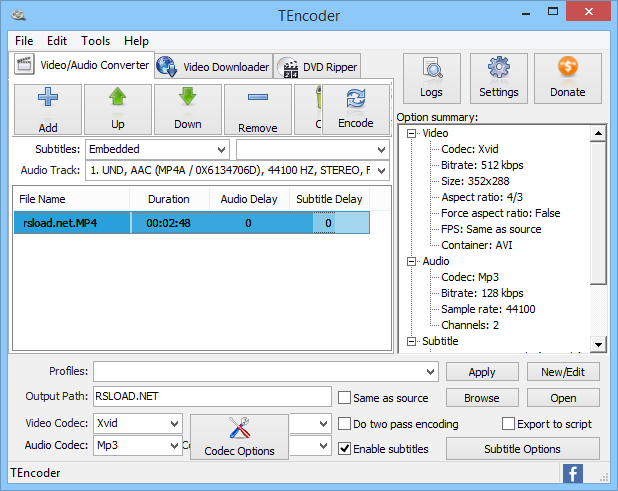Open the Profiles dropdown
The image size is (618, 491).
coord(266,371)
